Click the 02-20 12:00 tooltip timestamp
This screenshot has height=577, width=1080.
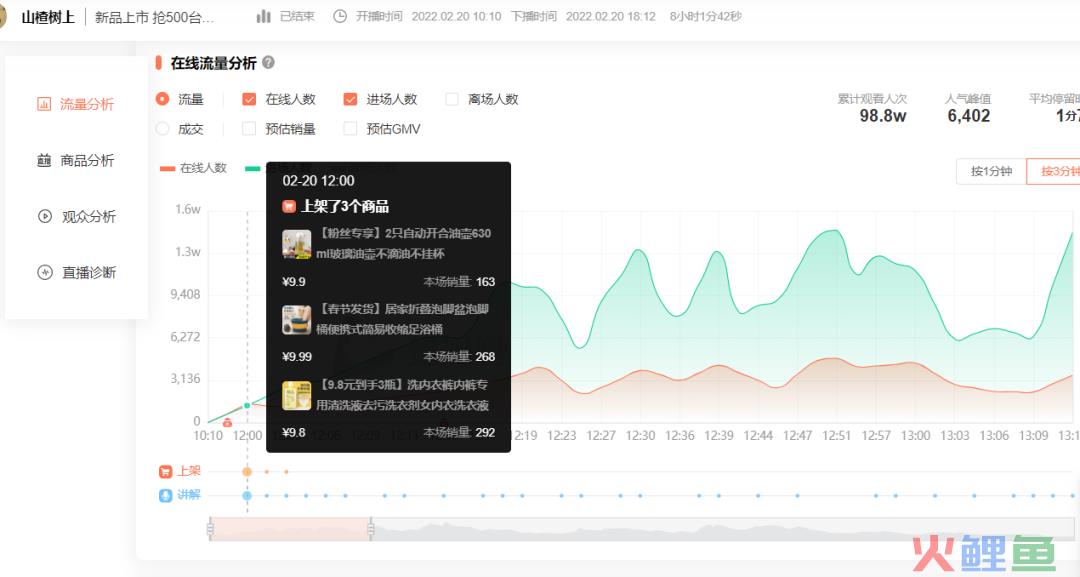318,180
